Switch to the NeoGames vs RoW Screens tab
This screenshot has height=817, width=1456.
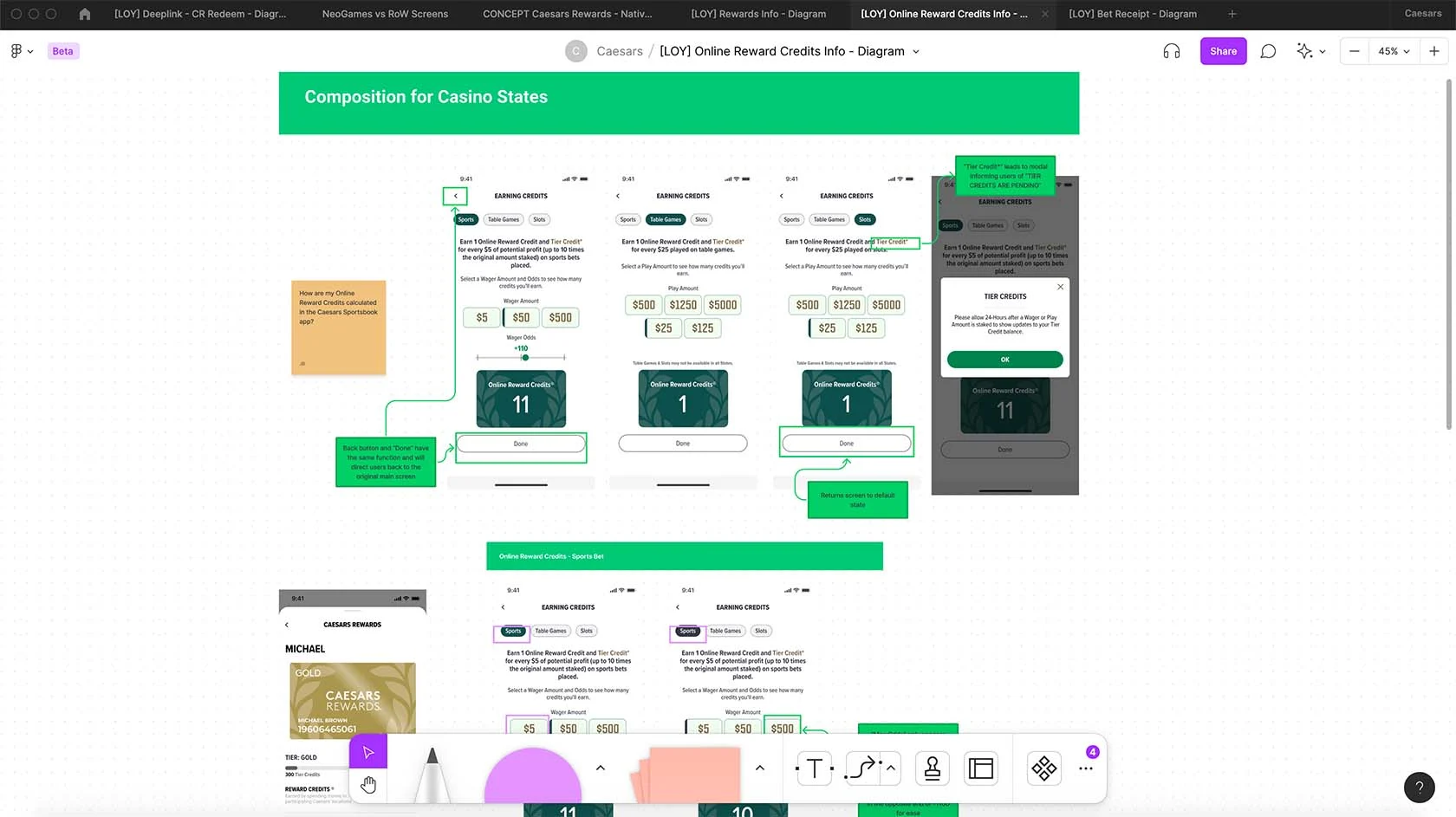click(x=385, y=14)
